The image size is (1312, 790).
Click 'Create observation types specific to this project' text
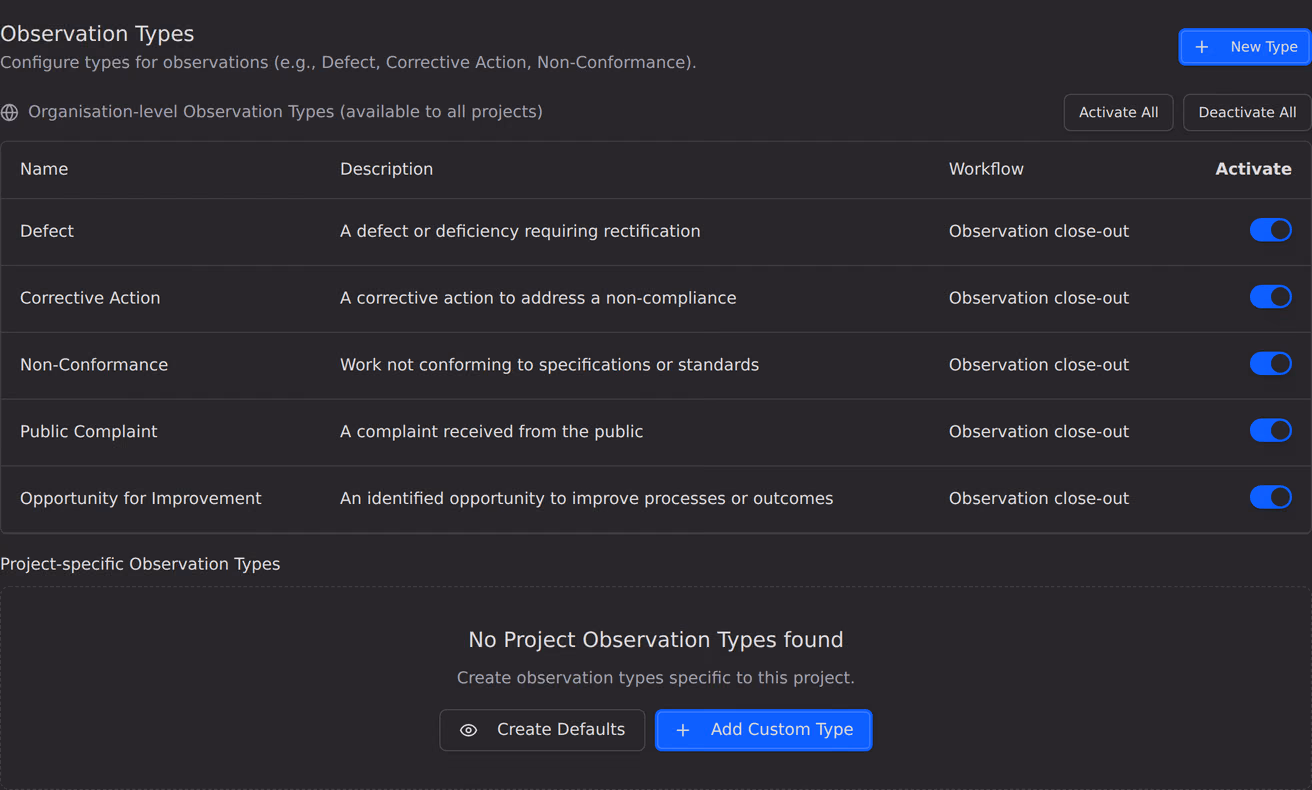point(656,678)
